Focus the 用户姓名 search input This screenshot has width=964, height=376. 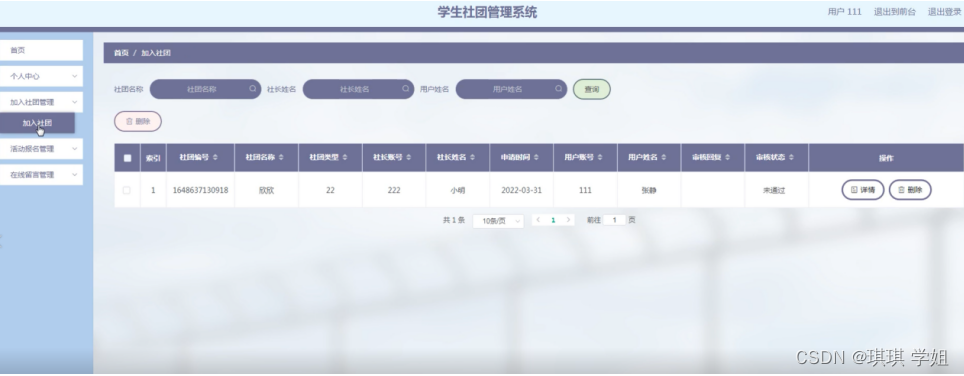click(511, 89)
